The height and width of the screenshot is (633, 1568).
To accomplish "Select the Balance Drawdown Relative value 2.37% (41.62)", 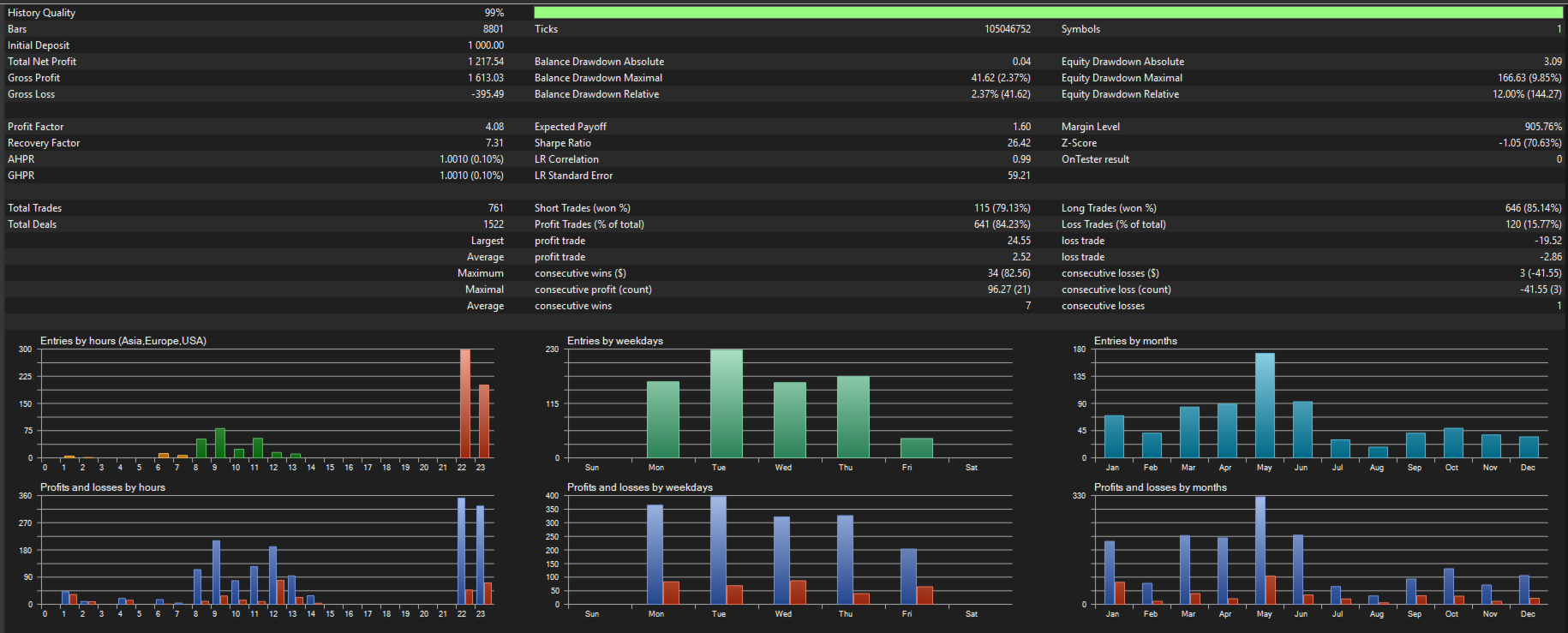I will (1001, 94).
